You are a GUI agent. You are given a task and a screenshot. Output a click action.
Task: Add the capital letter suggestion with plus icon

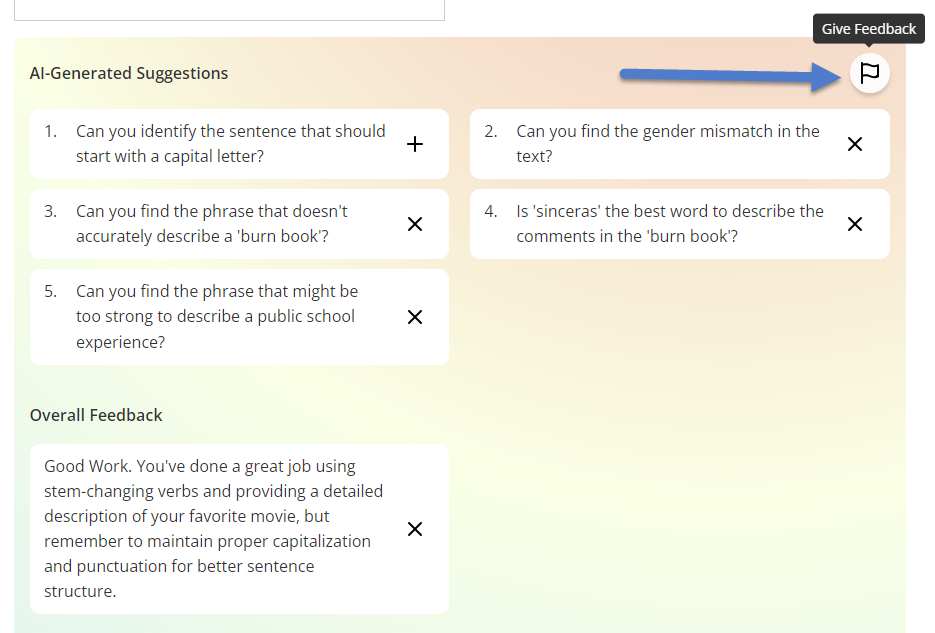[415, 144]
